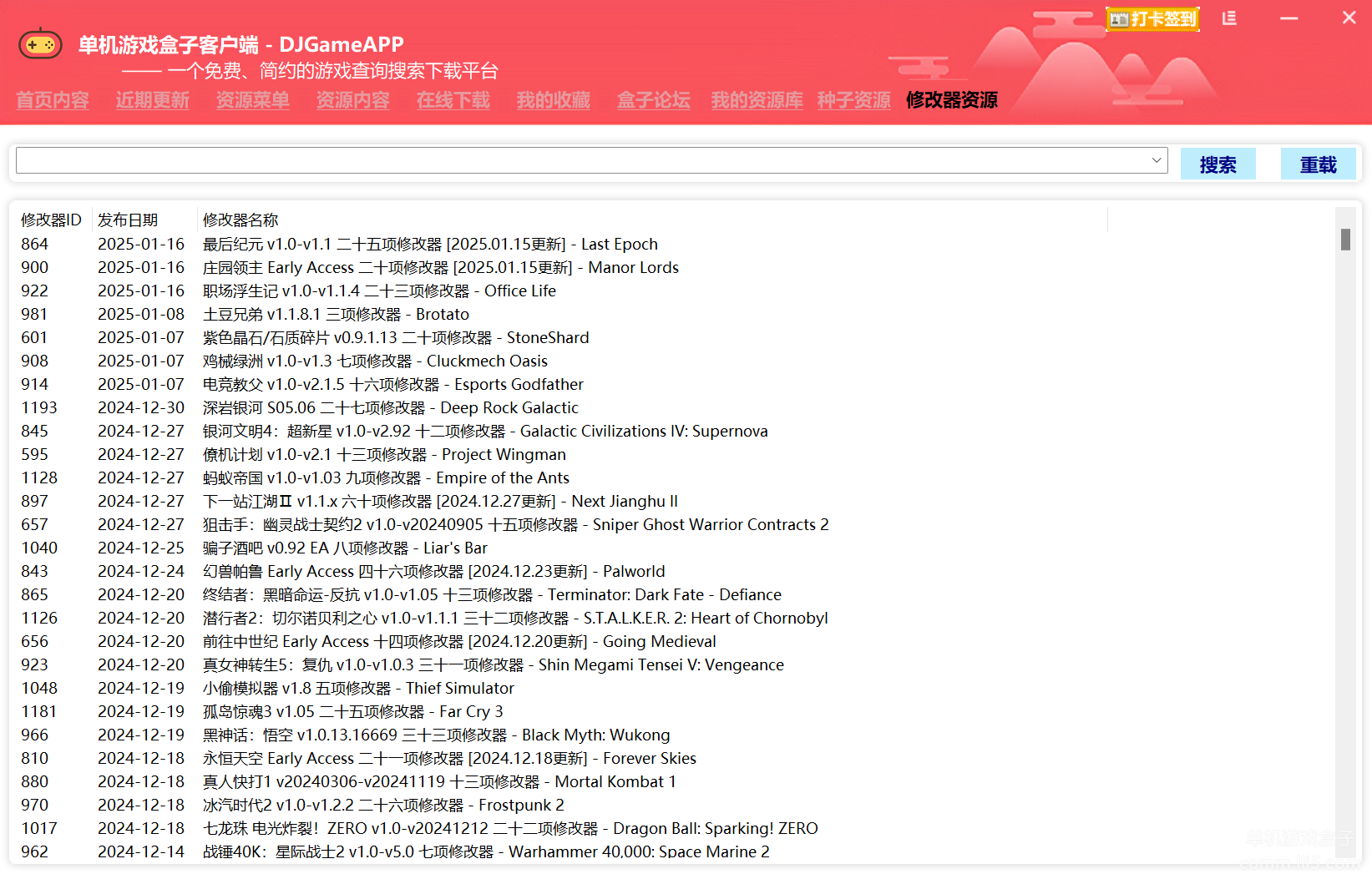Screen dimensions: 1372x874
Task: Click the date 2025-01-08 cell
Action: 141,314
